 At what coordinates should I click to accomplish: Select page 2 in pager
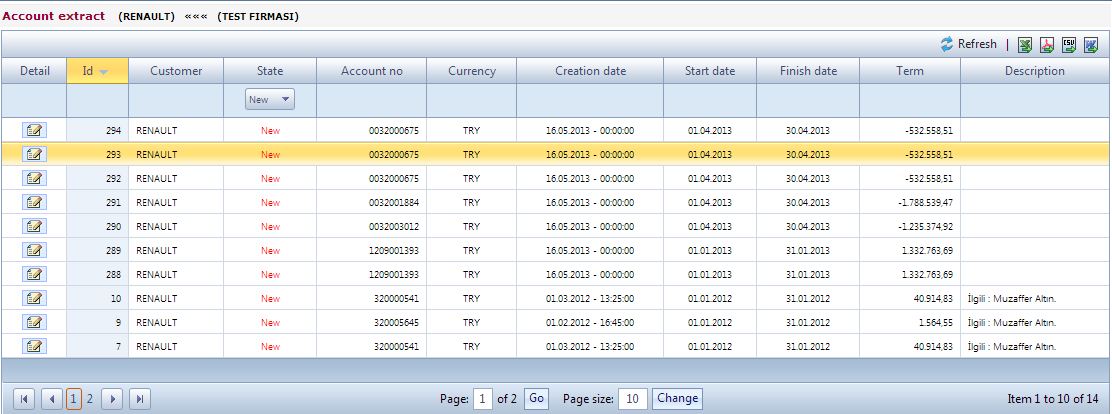[x=90, y=399]
